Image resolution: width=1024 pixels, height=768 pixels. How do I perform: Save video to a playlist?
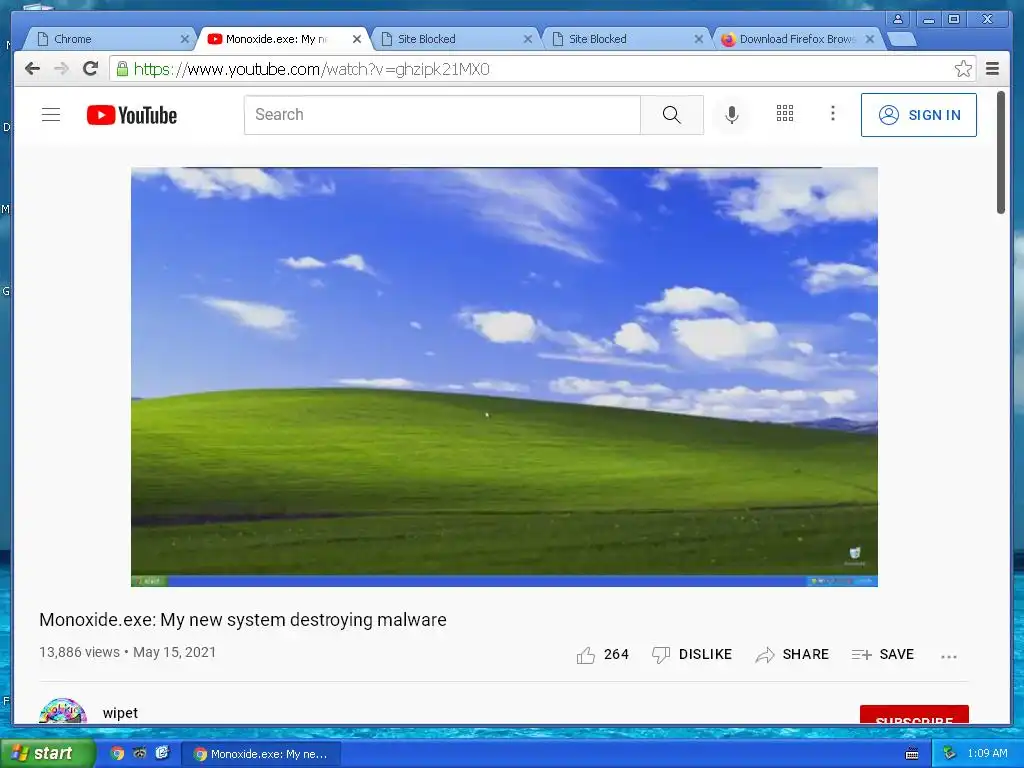882,654
